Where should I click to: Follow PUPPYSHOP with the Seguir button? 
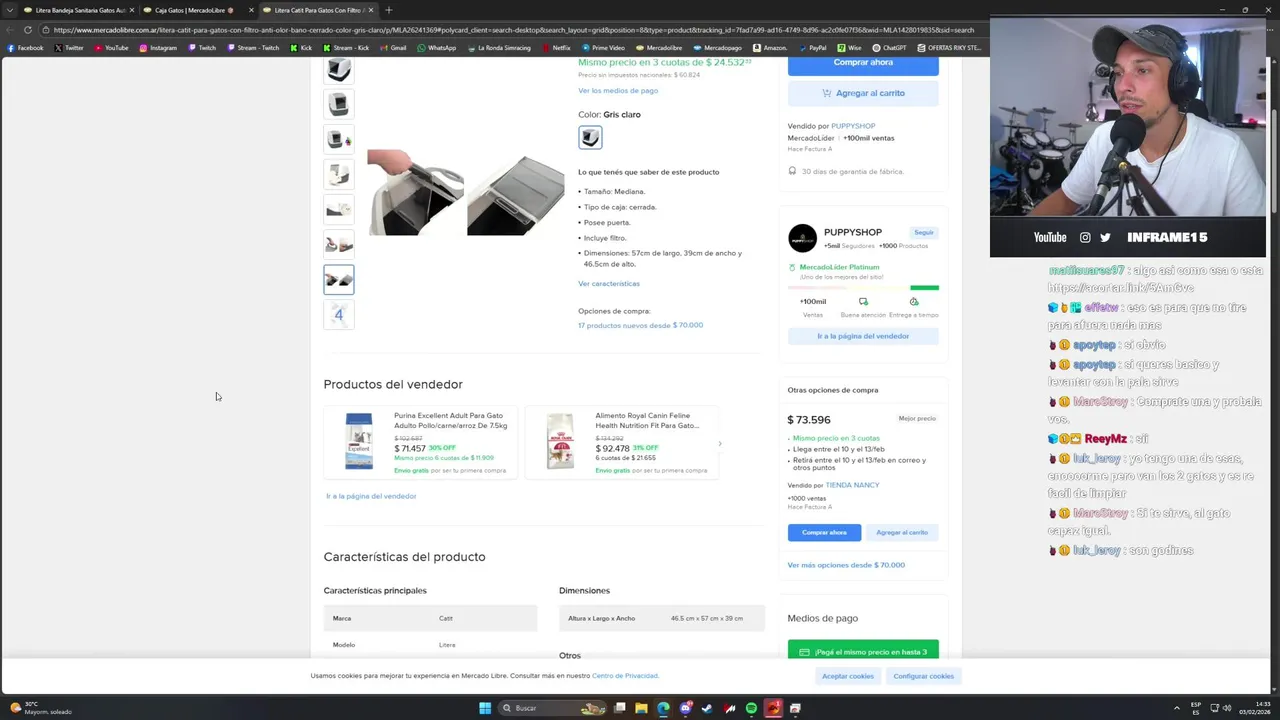(923, 232)
